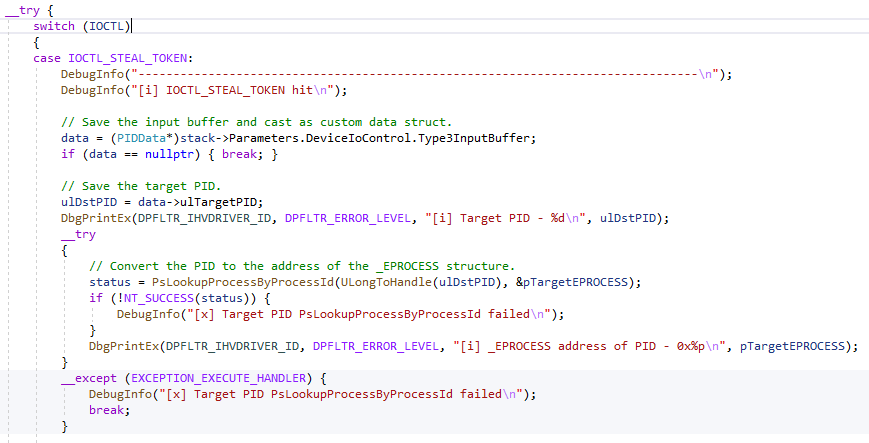The width and height of the screenshot is (869, 443).
Task: Click the switch keyword
Action: 54,26
